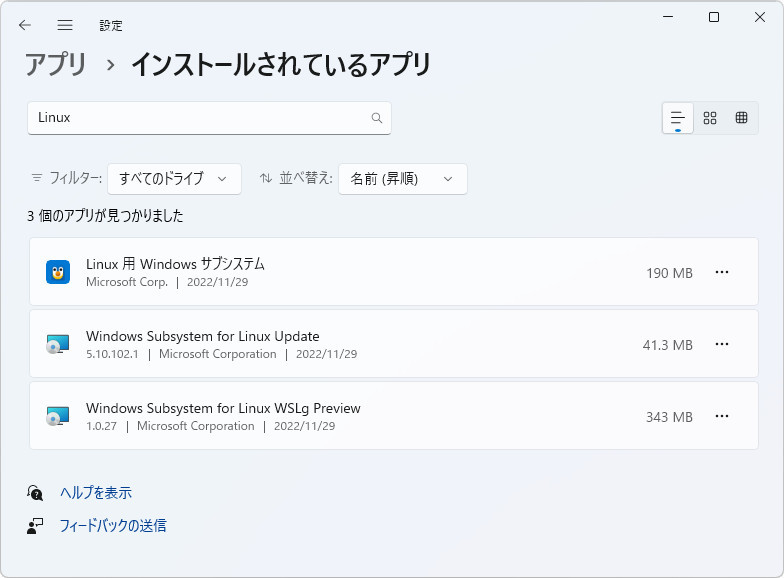Maximize the settings window

(714, 17)
